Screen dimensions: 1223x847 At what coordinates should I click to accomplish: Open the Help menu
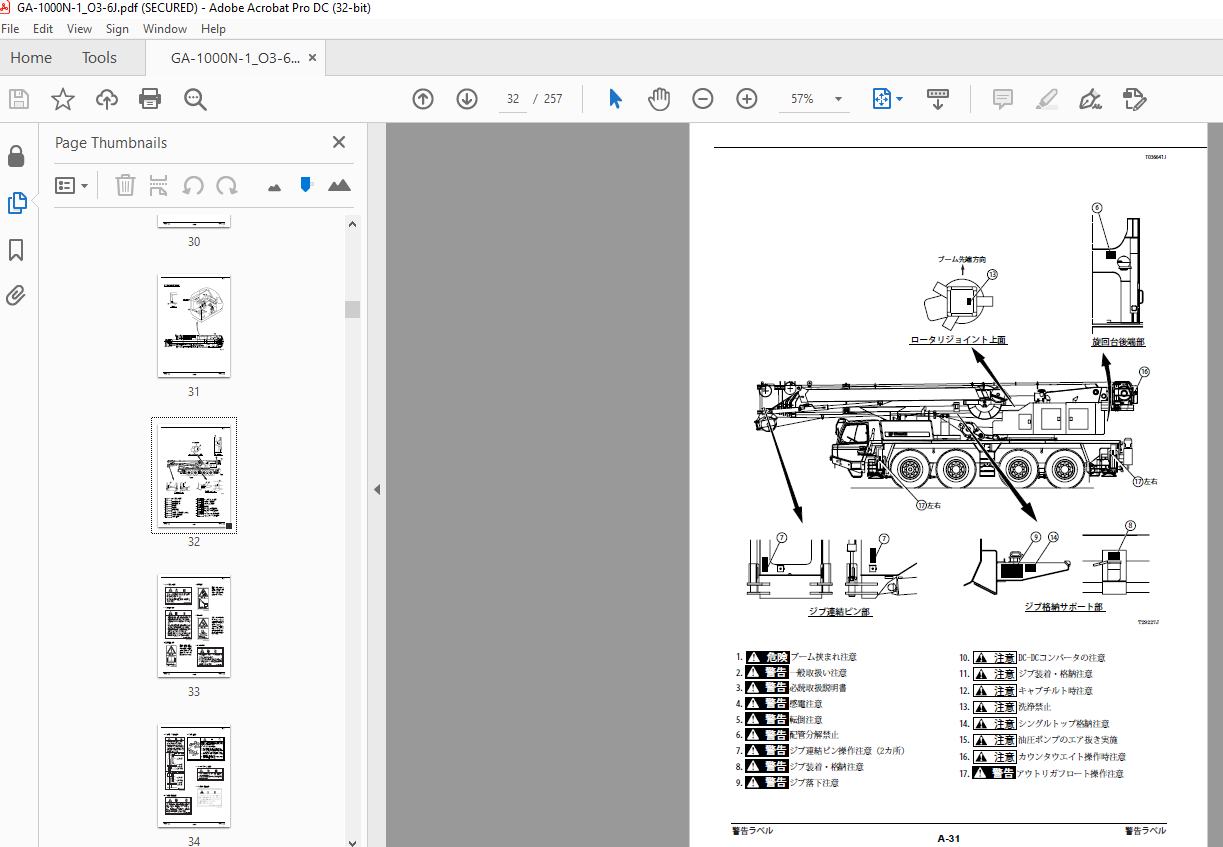coord(213,29)
